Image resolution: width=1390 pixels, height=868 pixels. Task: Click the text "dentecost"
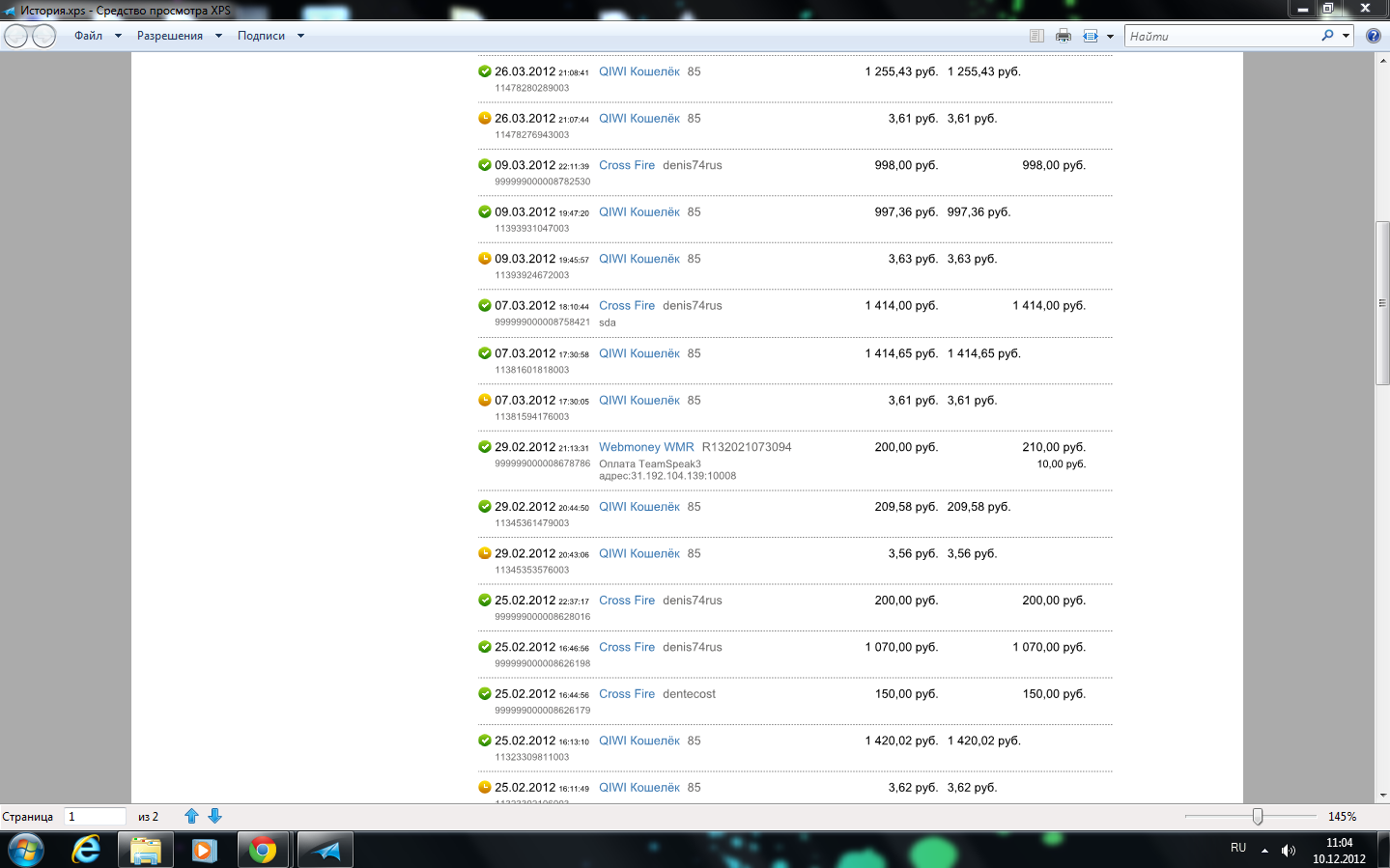[x=689, y=694]
